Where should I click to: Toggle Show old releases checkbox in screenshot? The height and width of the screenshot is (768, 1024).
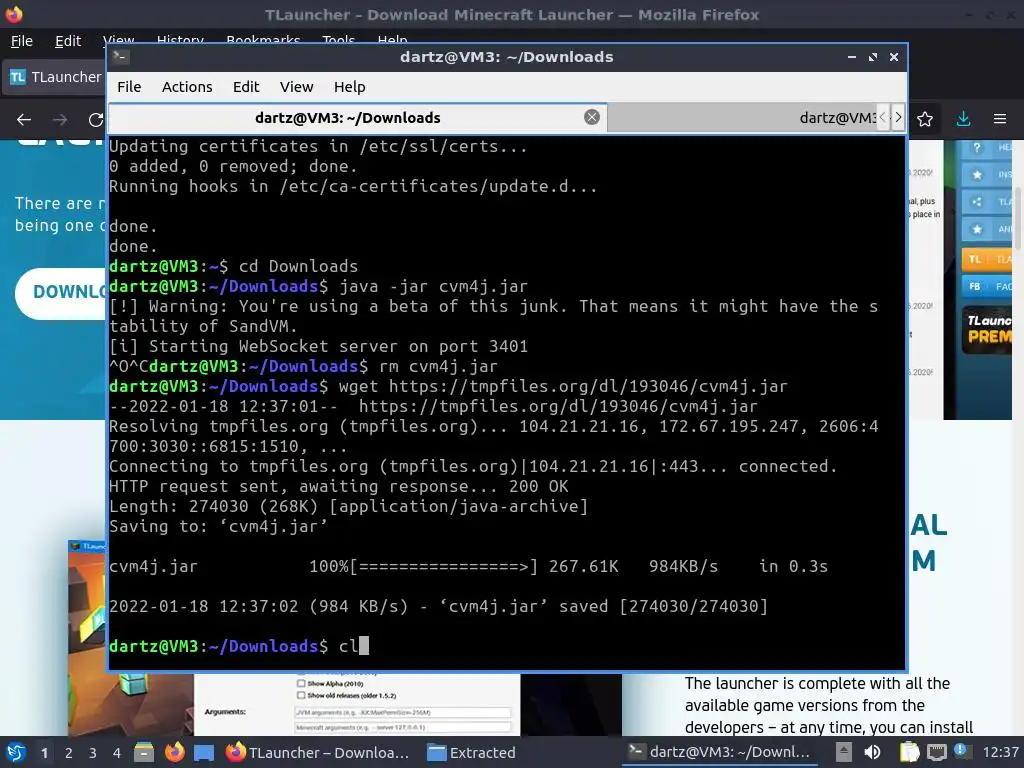pos(301,696)
